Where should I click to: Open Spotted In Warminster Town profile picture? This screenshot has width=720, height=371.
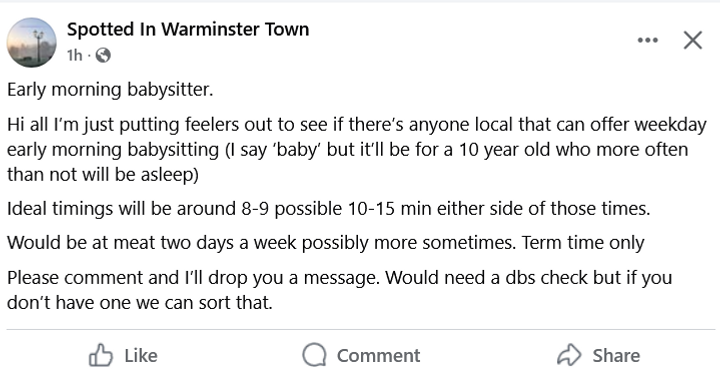click(x=32, y=43)
